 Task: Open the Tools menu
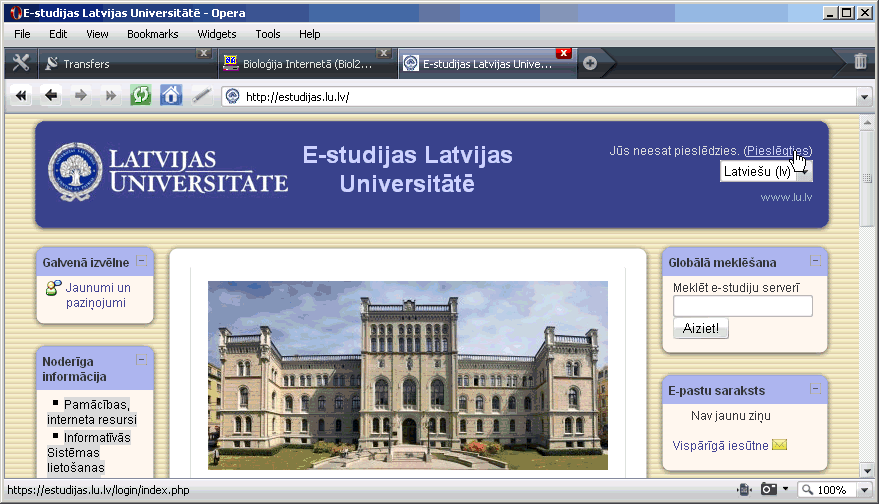pyautogui.click(x=267, y=34)
